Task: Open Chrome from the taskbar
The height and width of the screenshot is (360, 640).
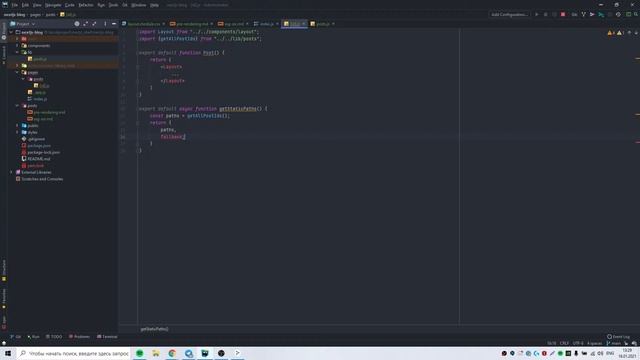Action: 172,353
